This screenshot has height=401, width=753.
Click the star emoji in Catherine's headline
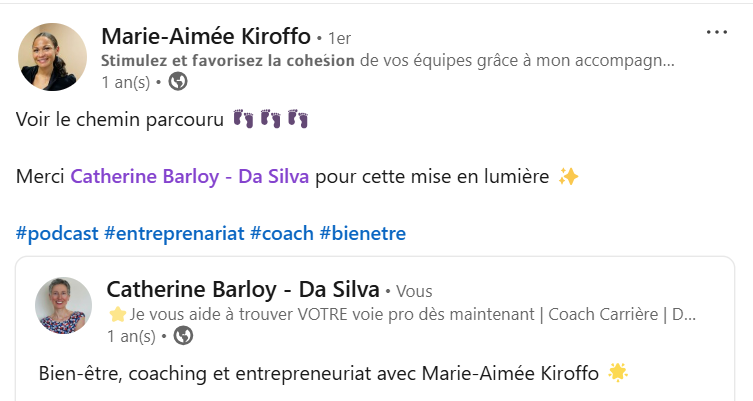pyautogui.click(x=117, y=315)
